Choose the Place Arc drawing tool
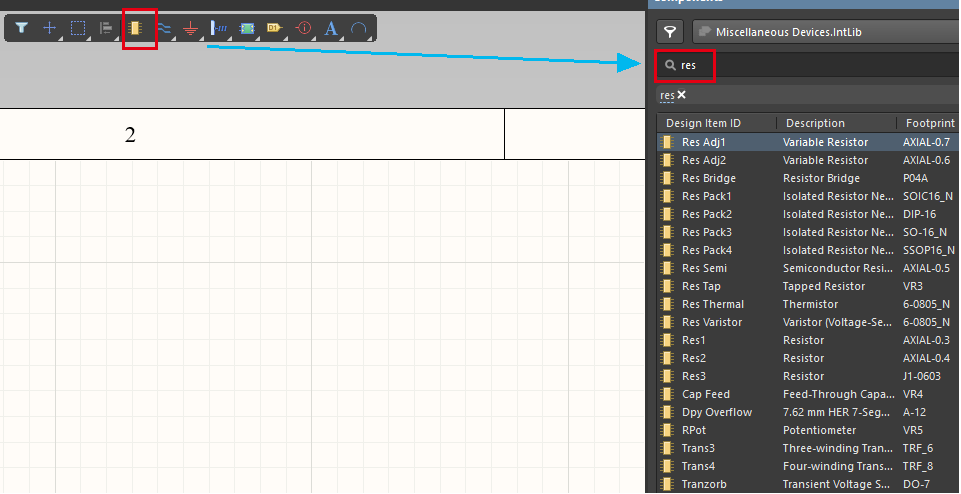Screen dimensions: 961x494 (x=359, y=28)
